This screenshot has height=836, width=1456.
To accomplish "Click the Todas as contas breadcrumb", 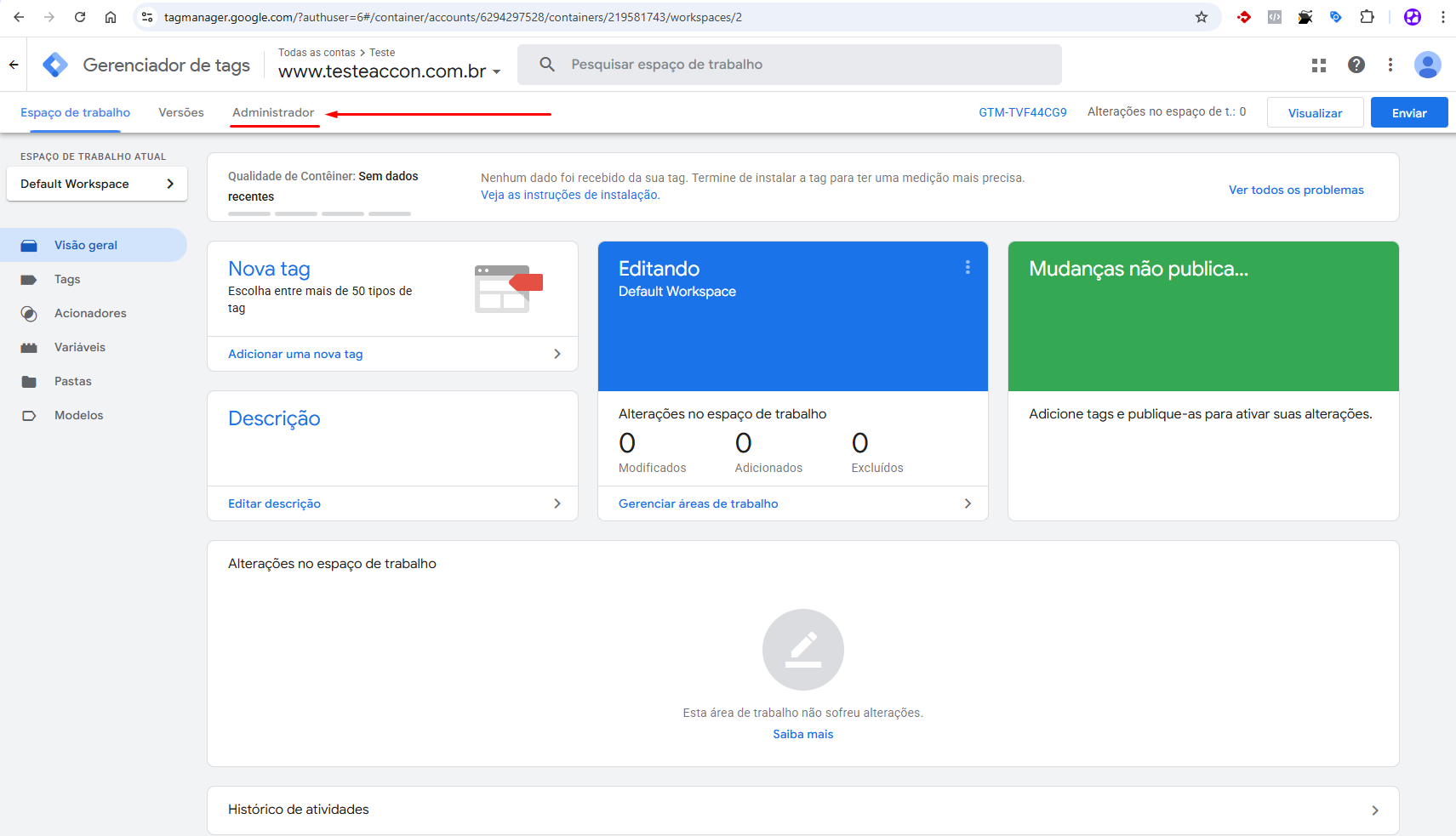I will pyautogui.click(x=317, y=53).
